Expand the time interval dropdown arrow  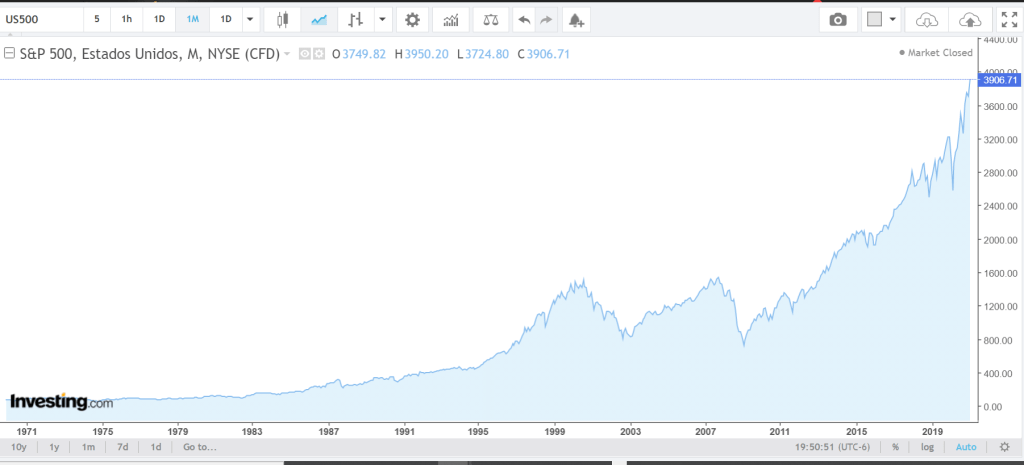click(249, 19)
